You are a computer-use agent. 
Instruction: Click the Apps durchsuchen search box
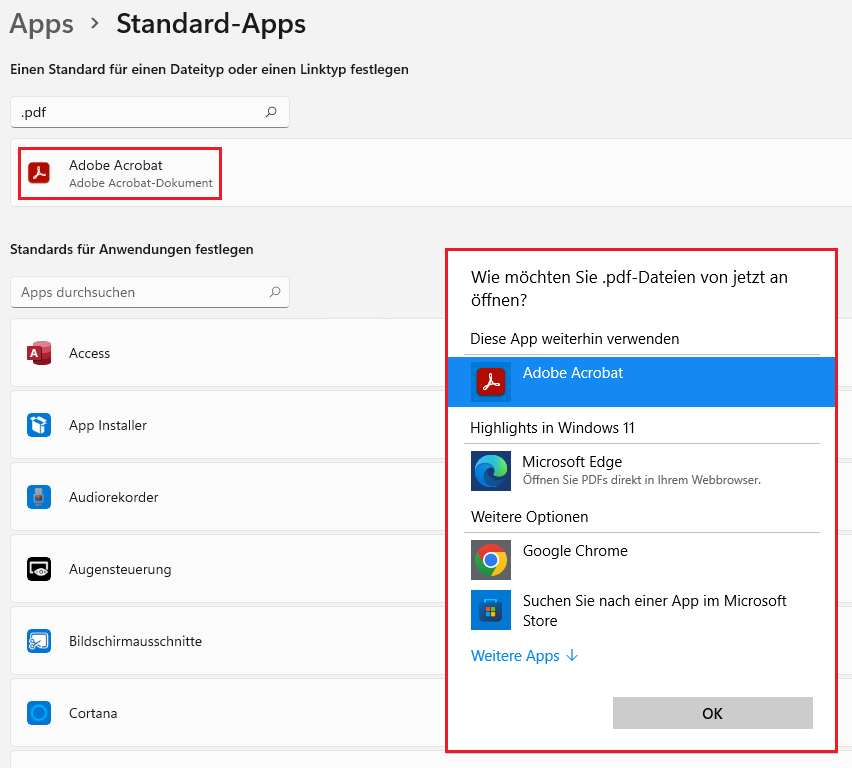(x=140, y=292)
